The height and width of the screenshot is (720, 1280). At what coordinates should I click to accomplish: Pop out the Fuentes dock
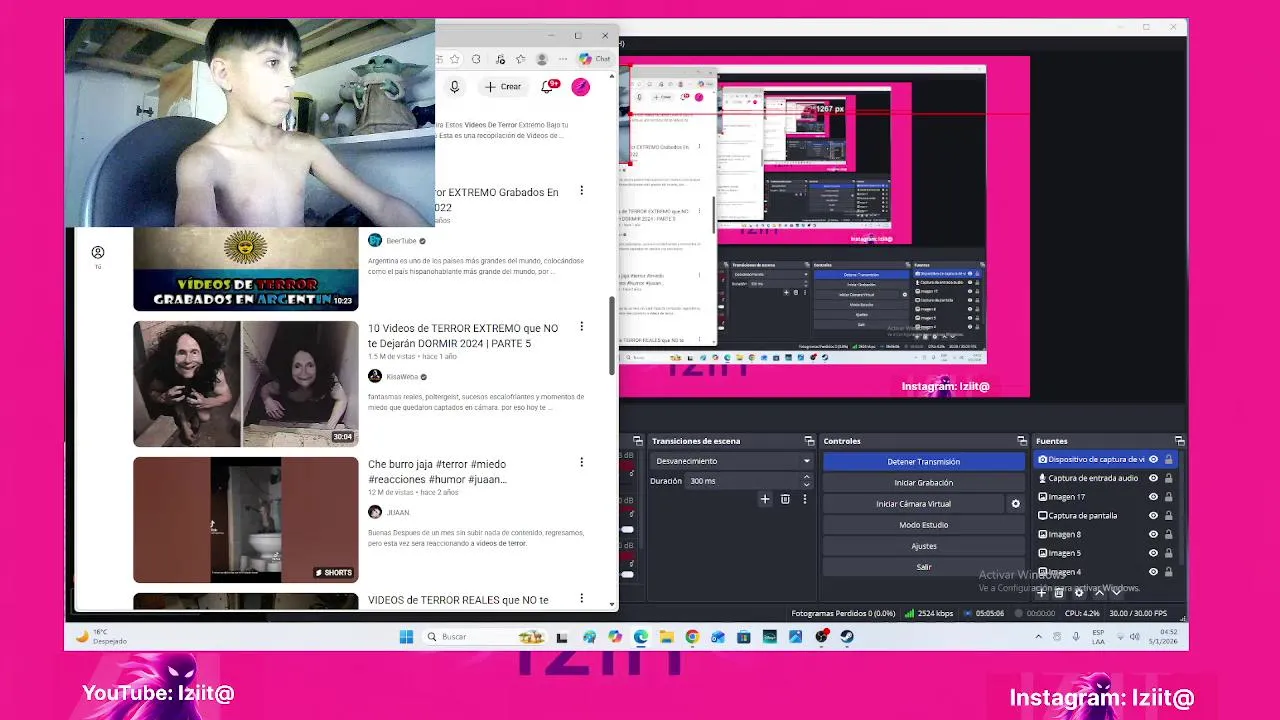(x=1179, y=441)
